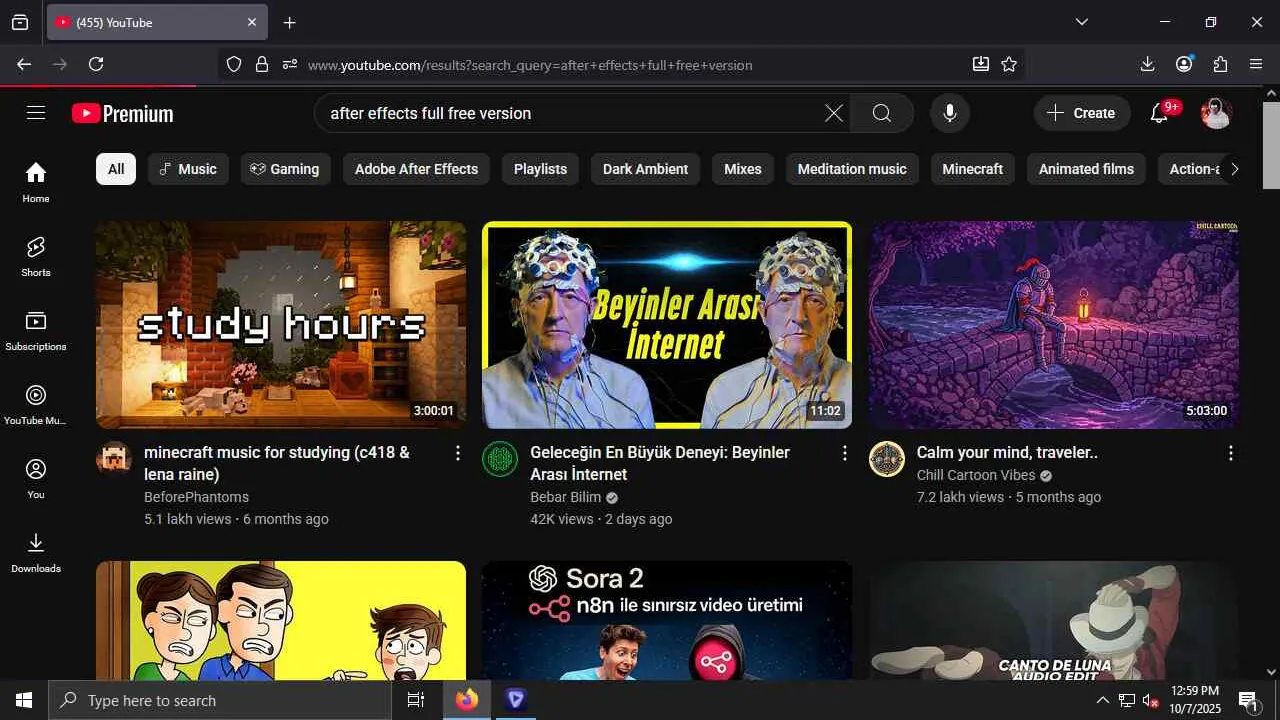Open minecraft music for studying title
Screen dimensions: 1280x720
[x=277, y=463]
